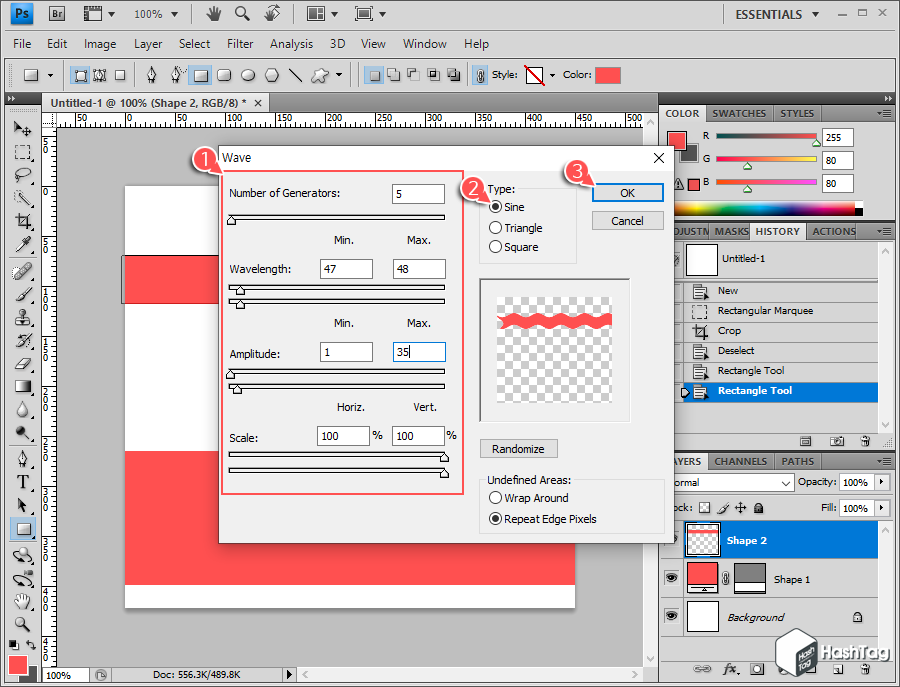Open the Fill slider arrow
Screen dimensions: 900x687
pos(882,508)
